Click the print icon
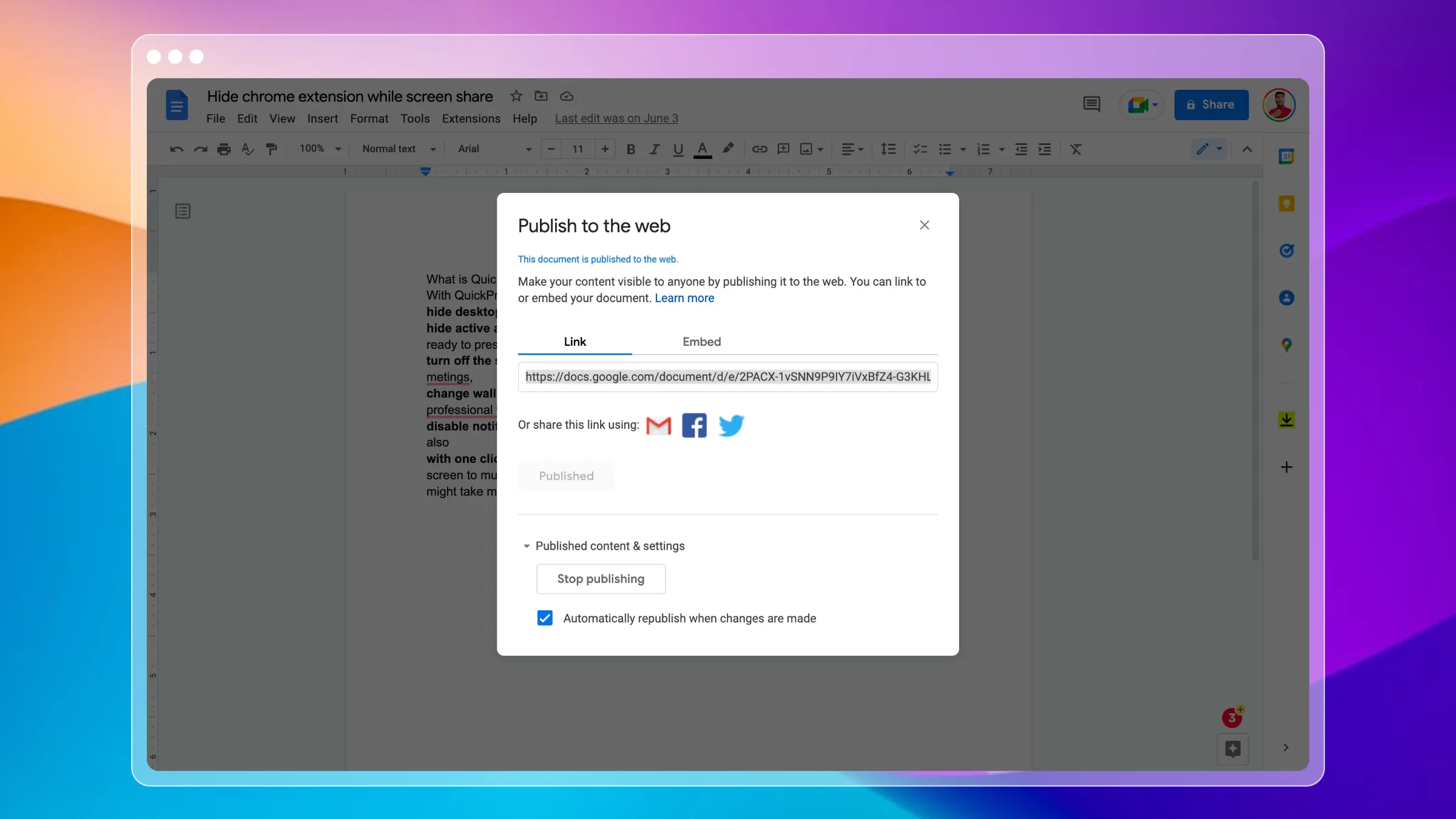Image resolution: width=1456 pixels, height=819 pixels. tap(224, 149)
